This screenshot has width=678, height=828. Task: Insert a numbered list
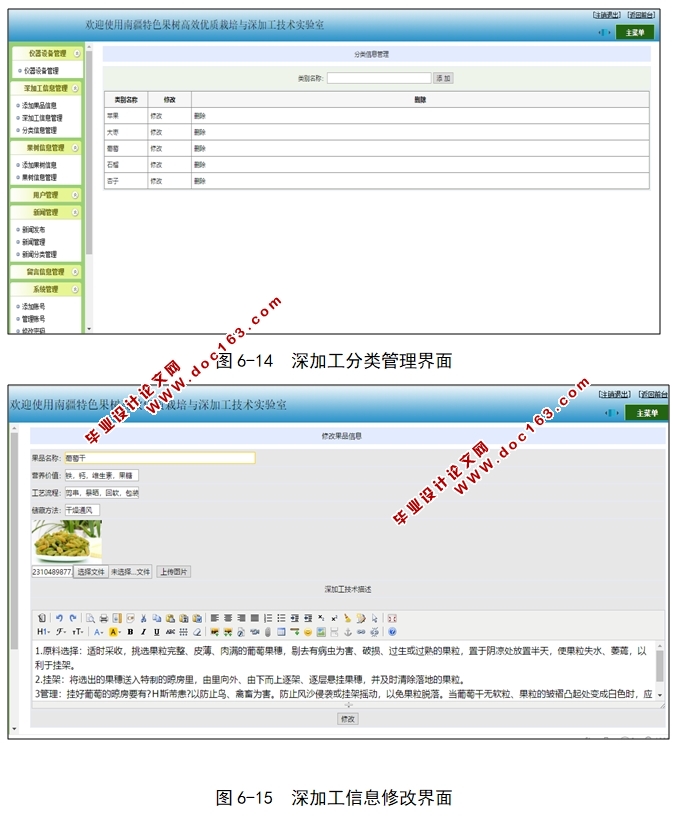pos(268,618)
